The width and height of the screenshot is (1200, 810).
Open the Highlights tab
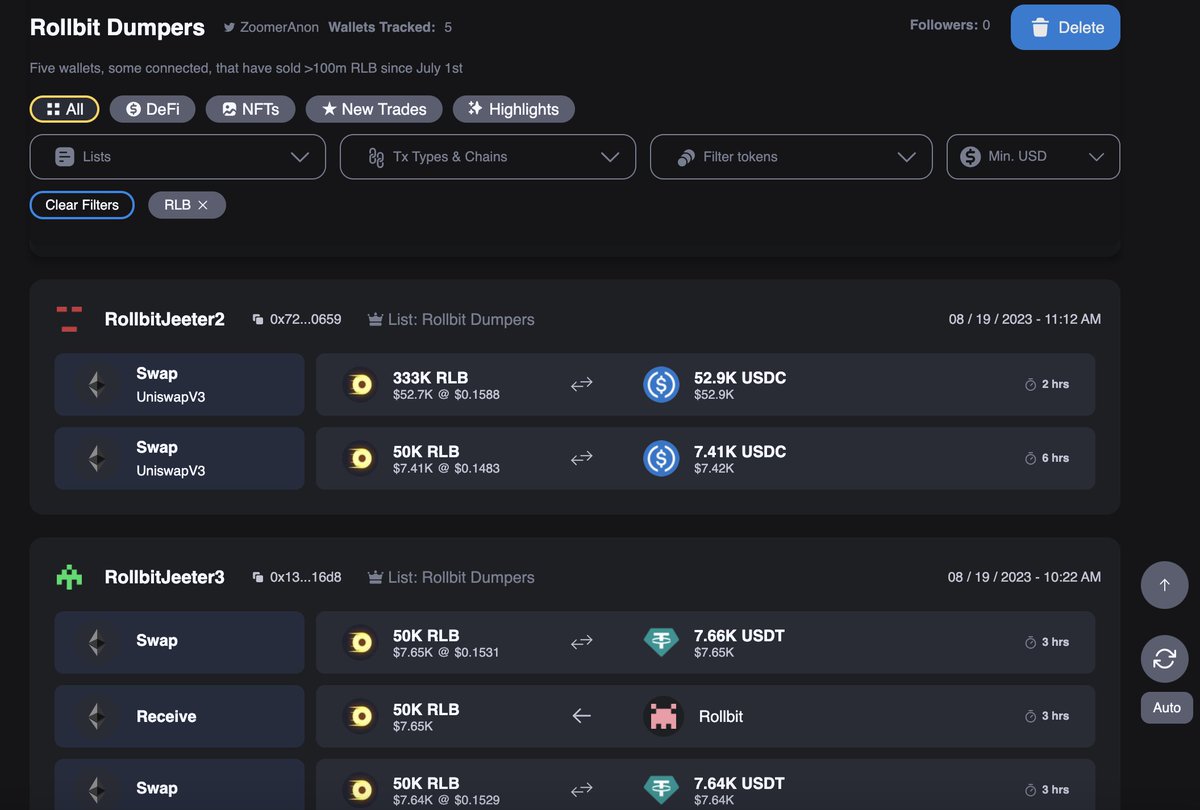[x=513, y=109]
